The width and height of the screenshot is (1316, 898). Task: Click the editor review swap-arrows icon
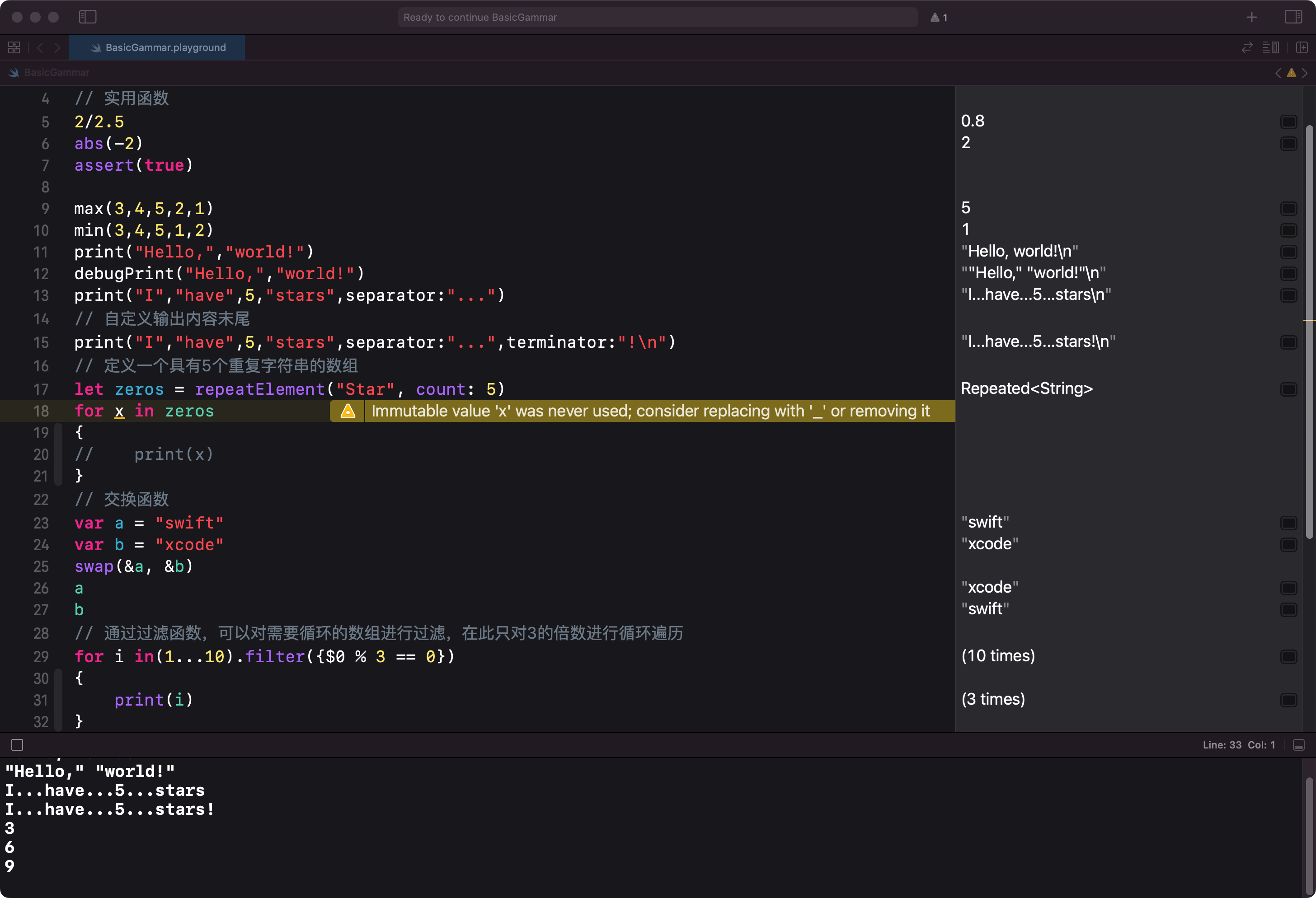(x=1246, y=47)
